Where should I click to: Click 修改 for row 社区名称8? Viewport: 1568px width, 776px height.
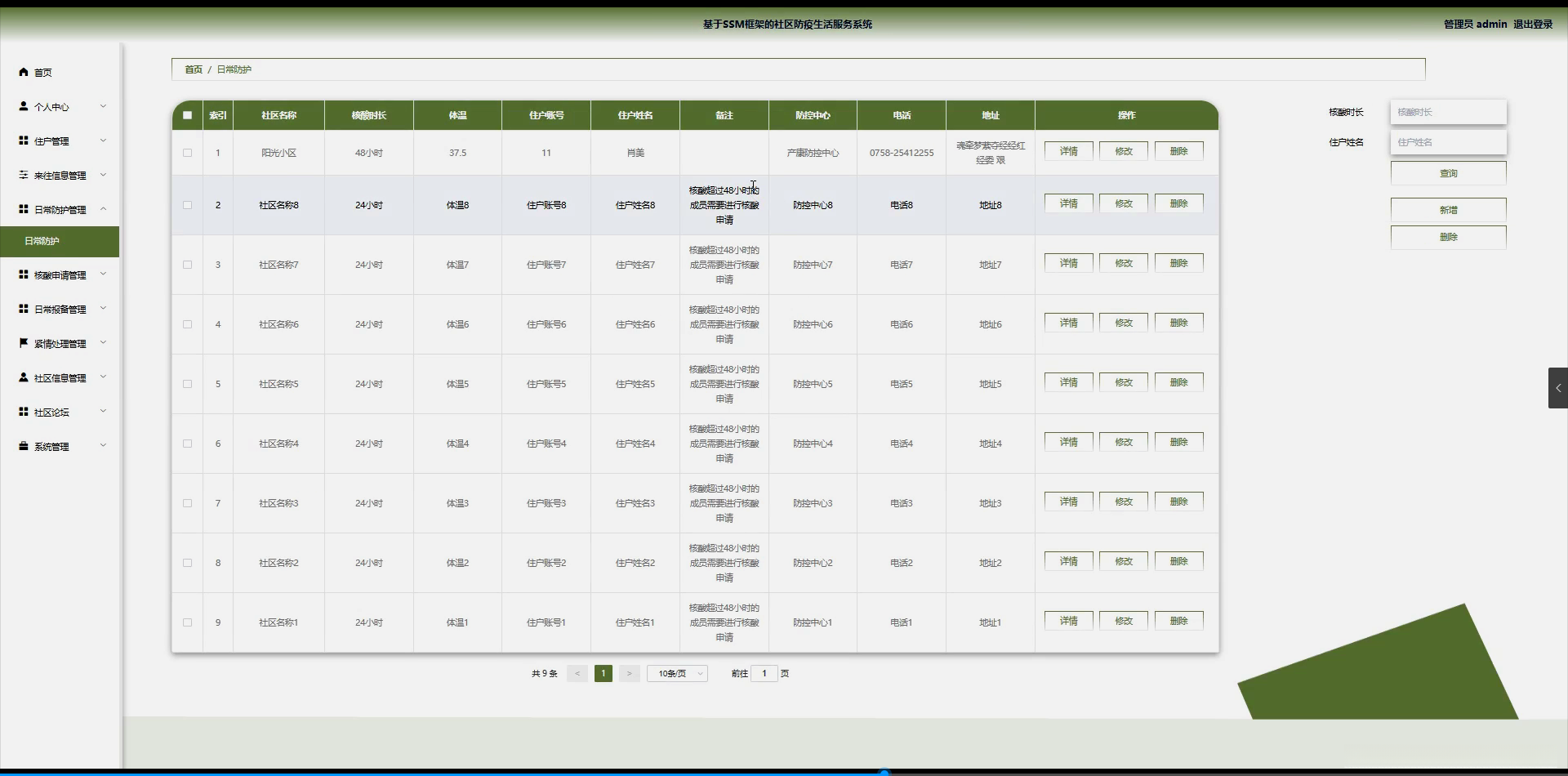[x=1124, y=203]
